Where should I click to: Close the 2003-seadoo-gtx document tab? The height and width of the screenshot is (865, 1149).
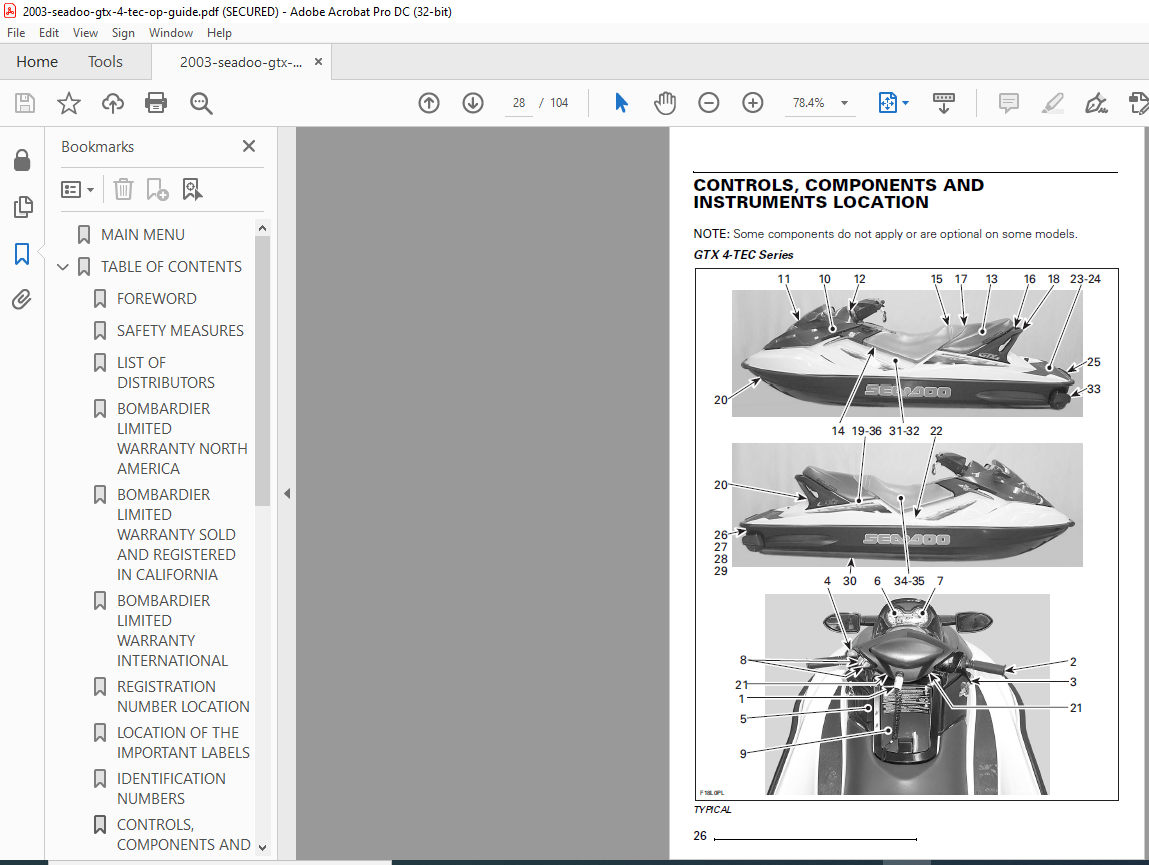click(x=318, y=62)
